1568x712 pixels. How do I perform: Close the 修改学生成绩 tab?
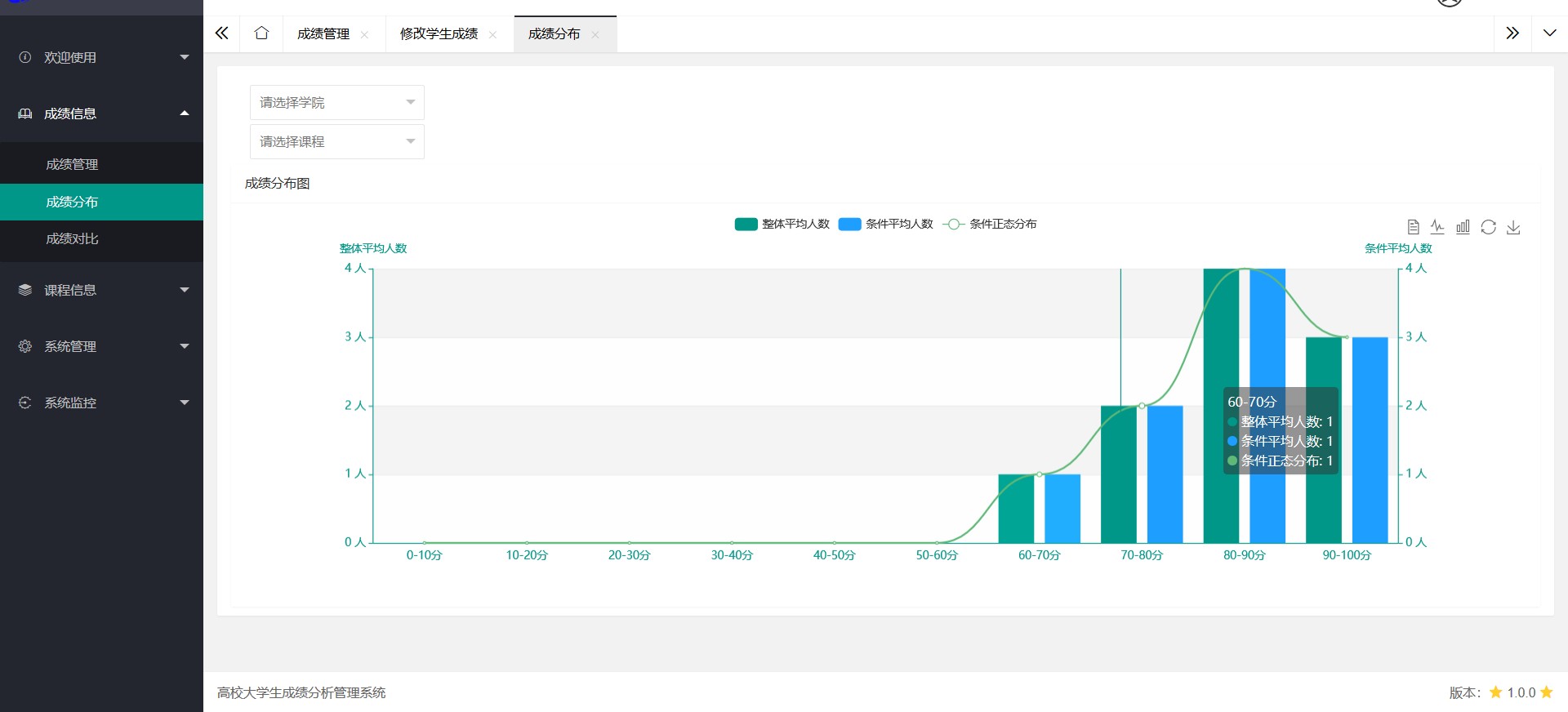pyautogui.click(x=492, y=34)
